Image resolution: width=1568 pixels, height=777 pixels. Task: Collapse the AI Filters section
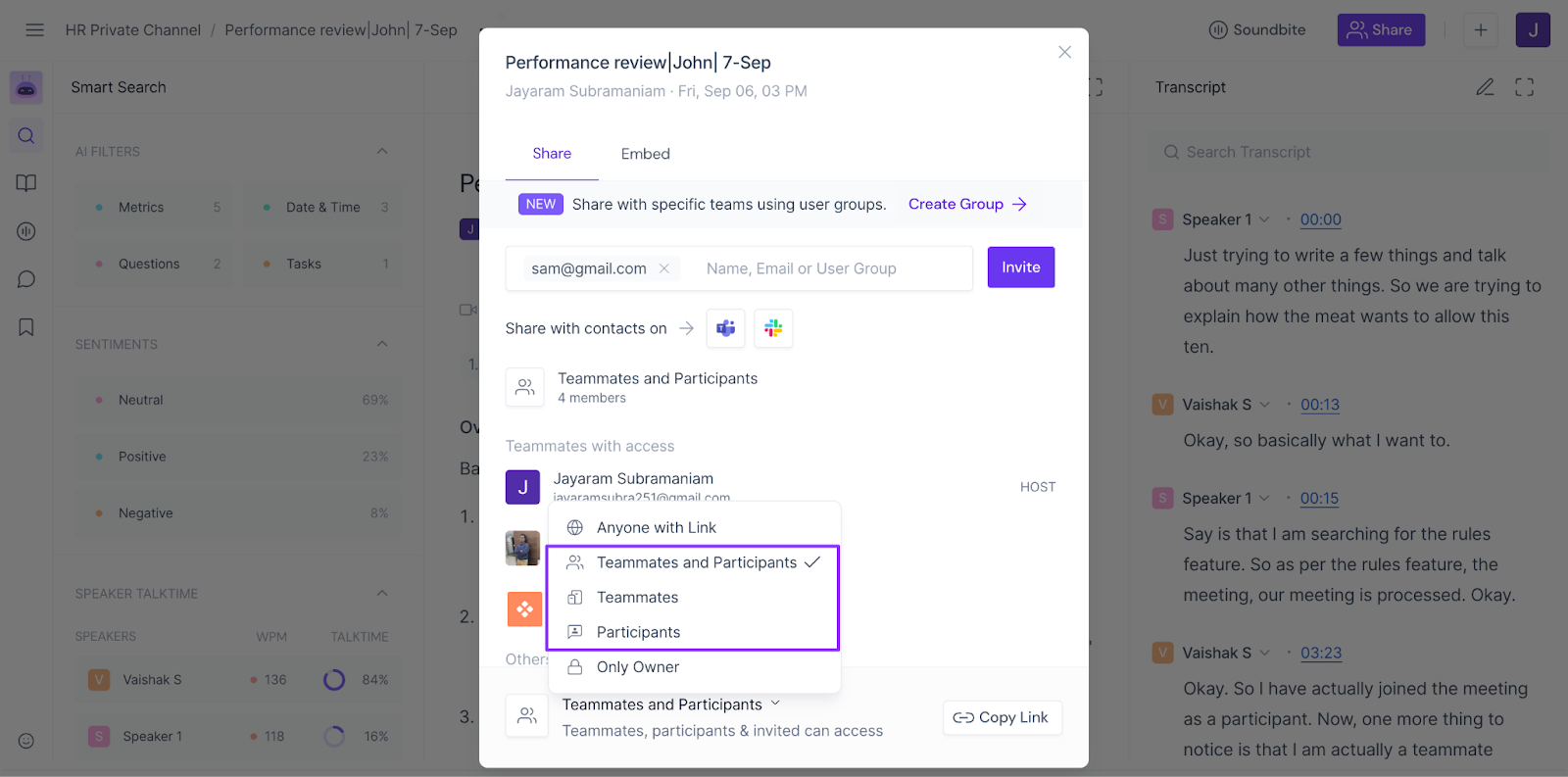pos(382,151)
